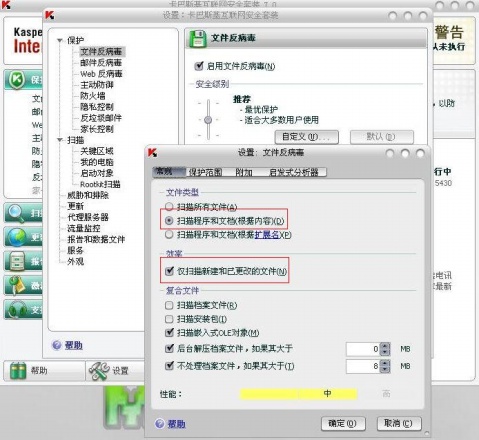The width and height of the screenshot is (479, 440).
Task: Click the Kaspersky K logo in settings window title
Action: (x=50, y=15)
